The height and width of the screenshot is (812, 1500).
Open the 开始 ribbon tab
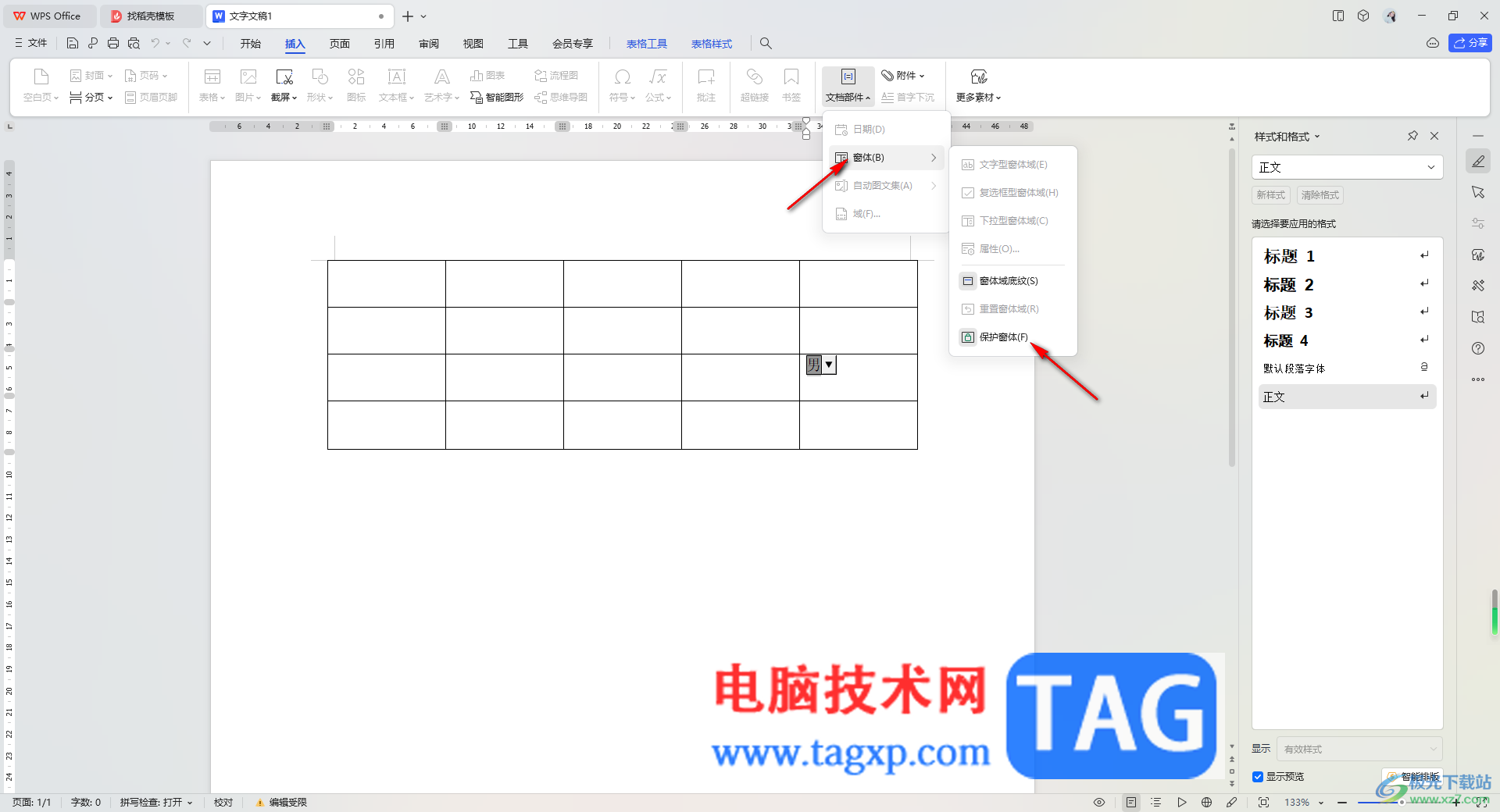[251, 44]
